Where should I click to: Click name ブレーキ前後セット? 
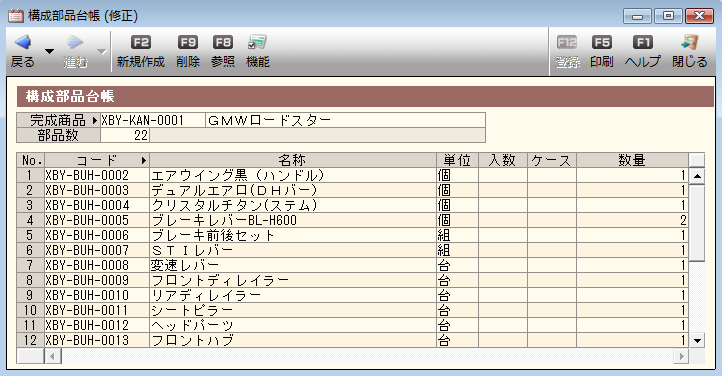click(213, 235)
